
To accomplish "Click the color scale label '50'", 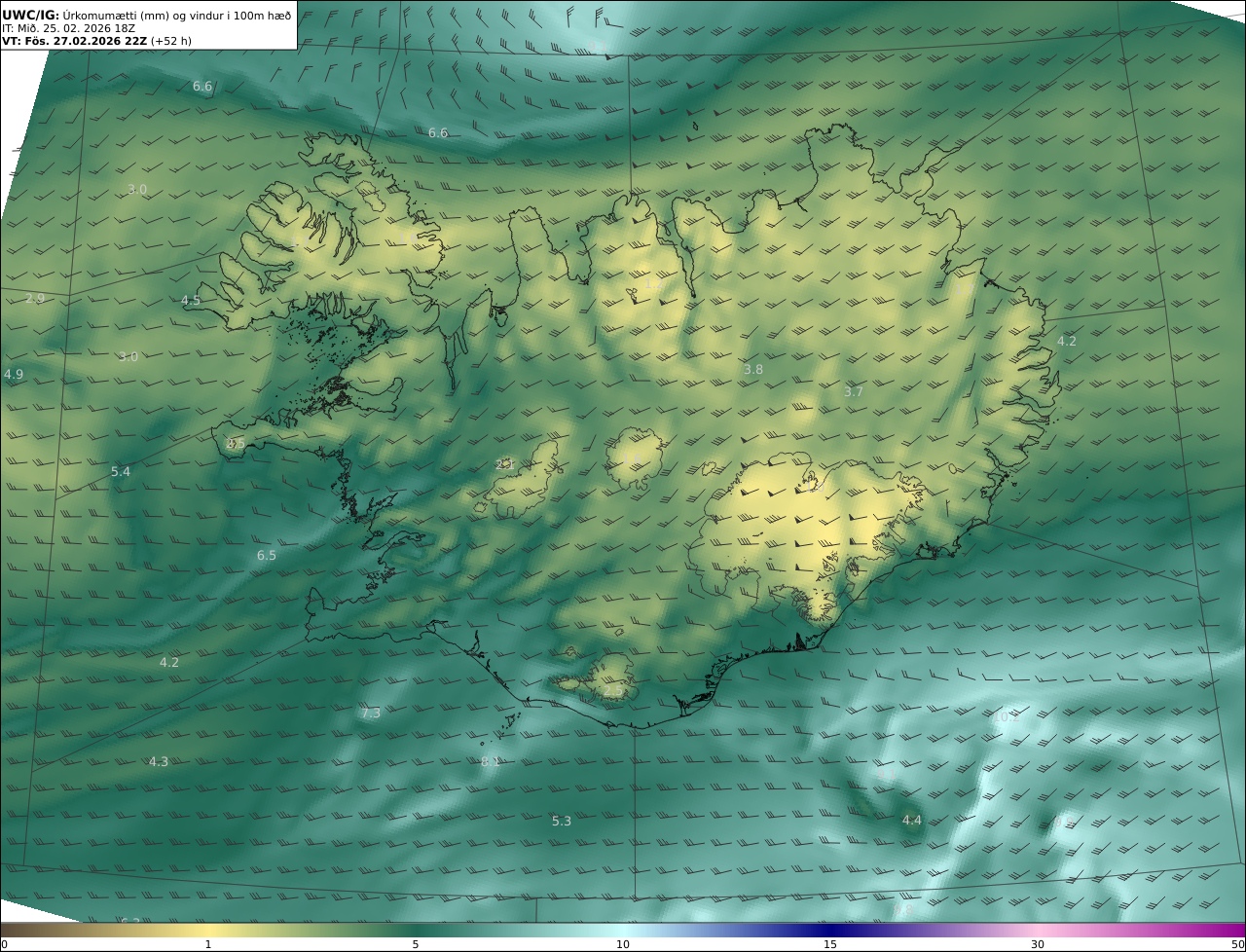I will (x=1237, y=944).
